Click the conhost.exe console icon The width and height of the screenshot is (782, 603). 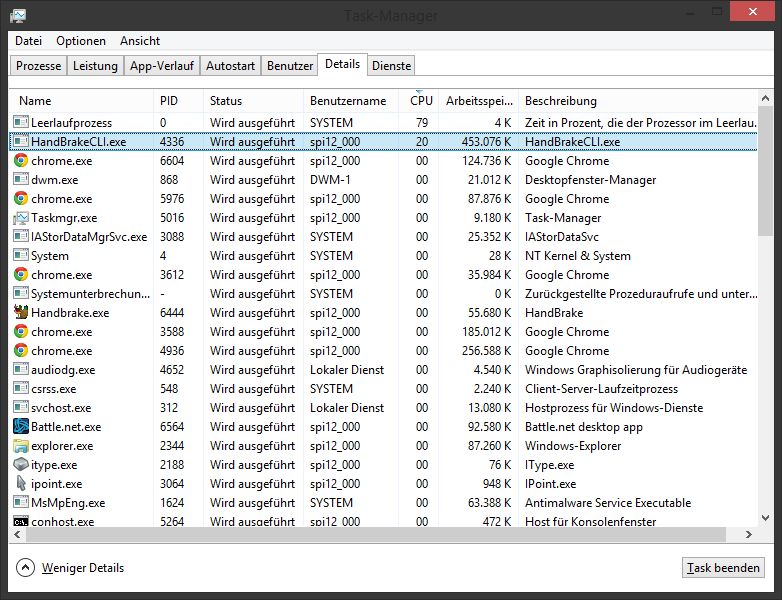tap(21, 522)
